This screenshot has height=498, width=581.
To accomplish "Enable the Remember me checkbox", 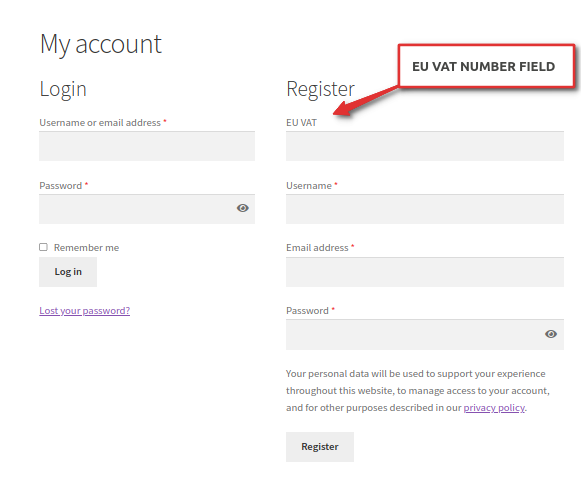I will (x=43, y=247).
